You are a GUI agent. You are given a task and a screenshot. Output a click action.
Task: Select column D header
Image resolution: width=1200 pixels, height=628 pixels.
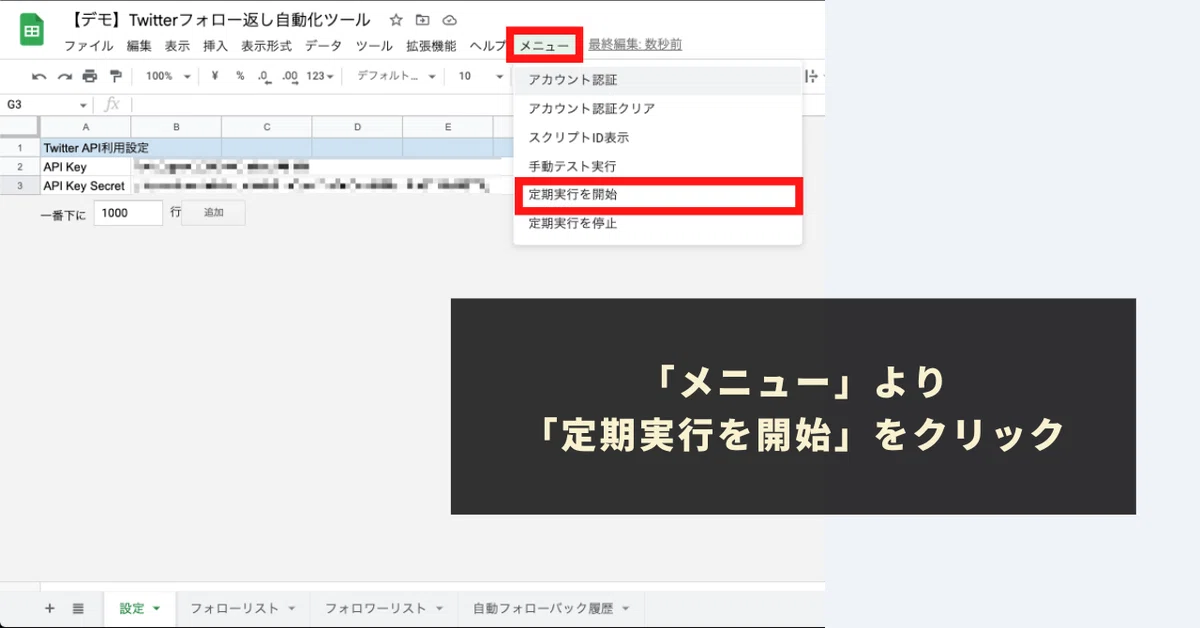pos(357,127)
